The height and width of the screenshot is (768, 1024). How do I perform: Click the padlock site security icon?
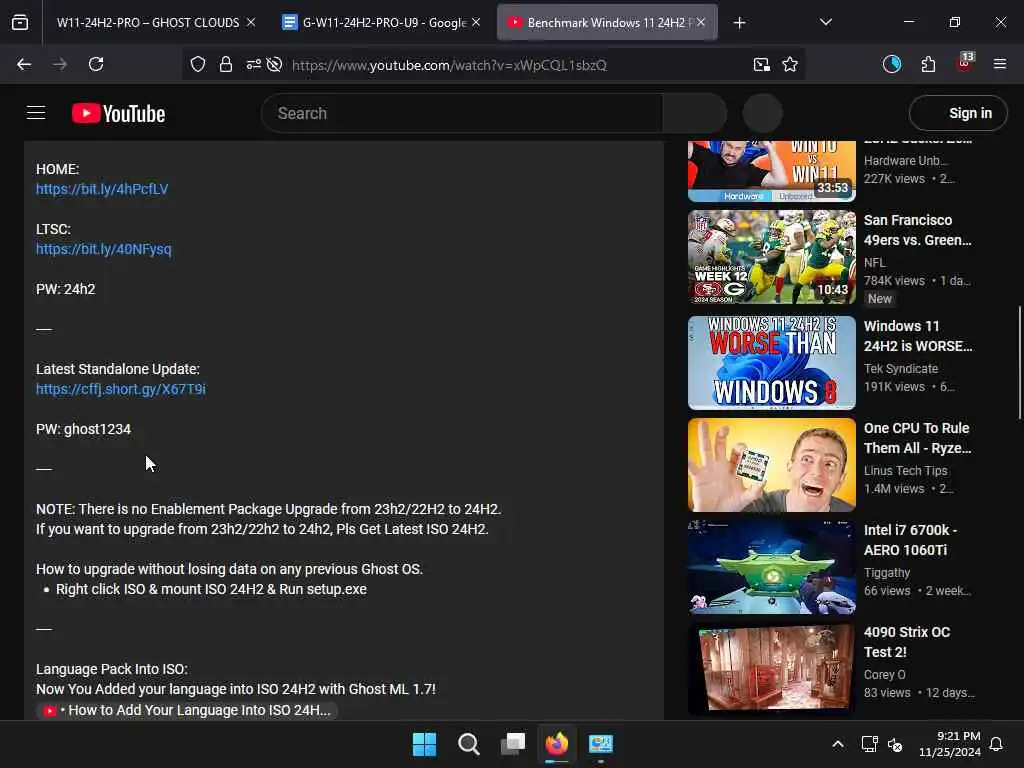(x=226, y=65)
